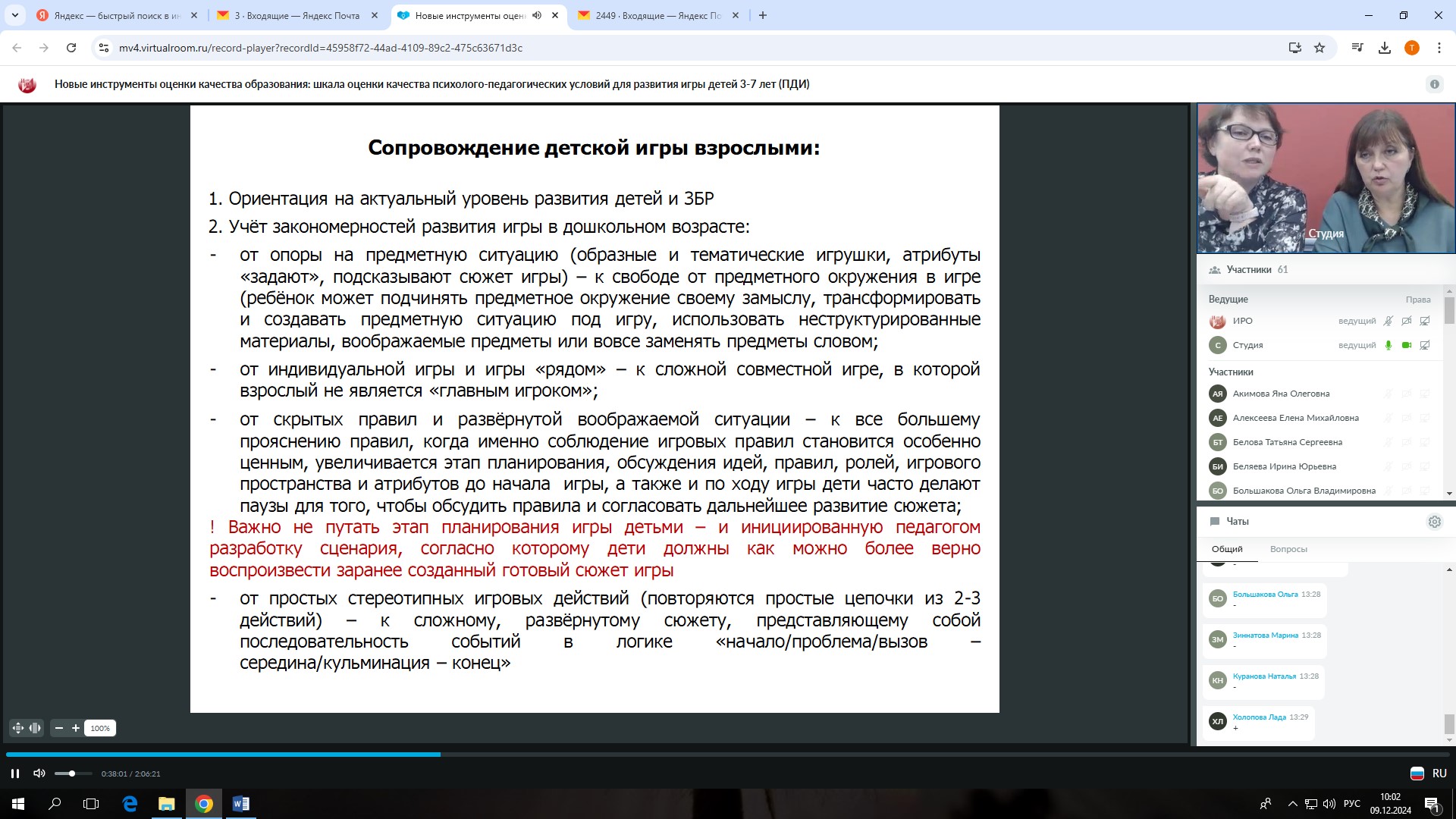Screen dimensions: 1456x819
Task: Click the webinar logo icon beside the title
Action: pyautogui.click(x=27, y=84)
